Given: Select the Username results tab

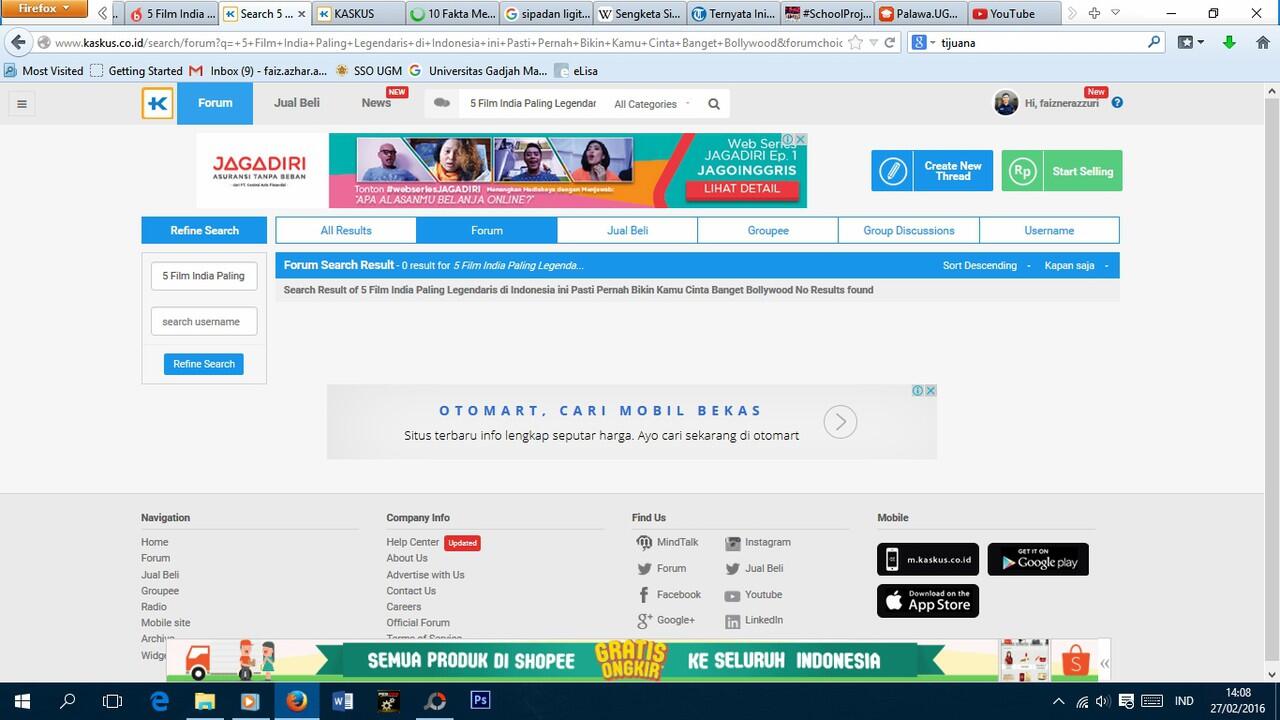Looking at the screenshot, I should (x=1049, y=230).
